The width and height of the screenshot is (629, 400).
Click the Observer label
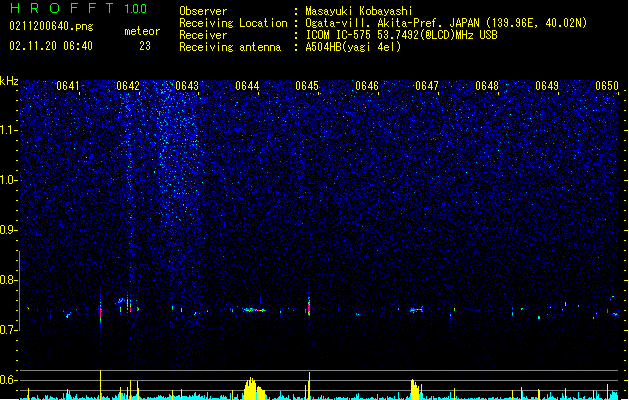coord(203,11)
